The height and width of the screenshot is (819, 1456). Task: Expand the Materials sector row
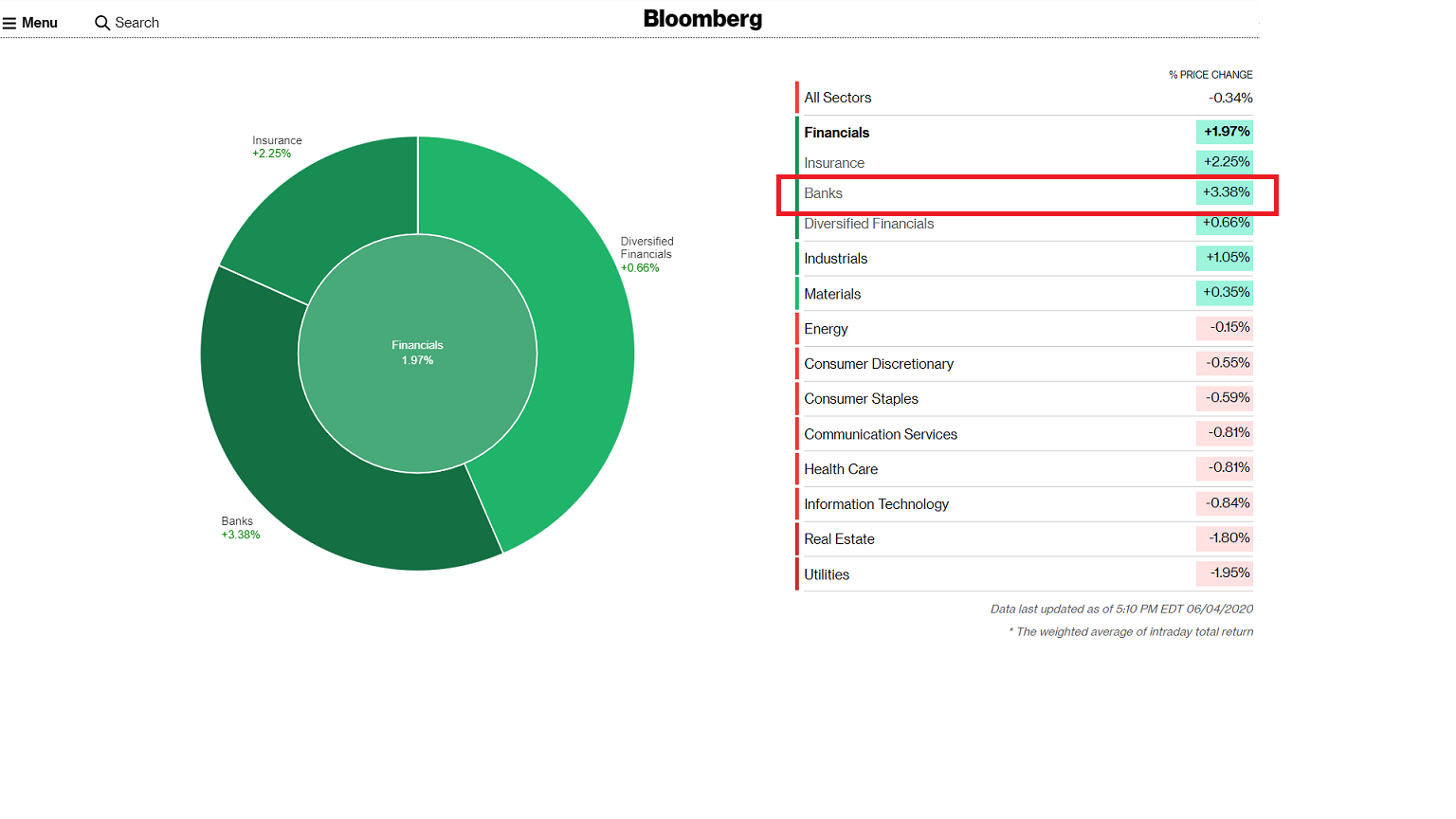(1024, 294)
